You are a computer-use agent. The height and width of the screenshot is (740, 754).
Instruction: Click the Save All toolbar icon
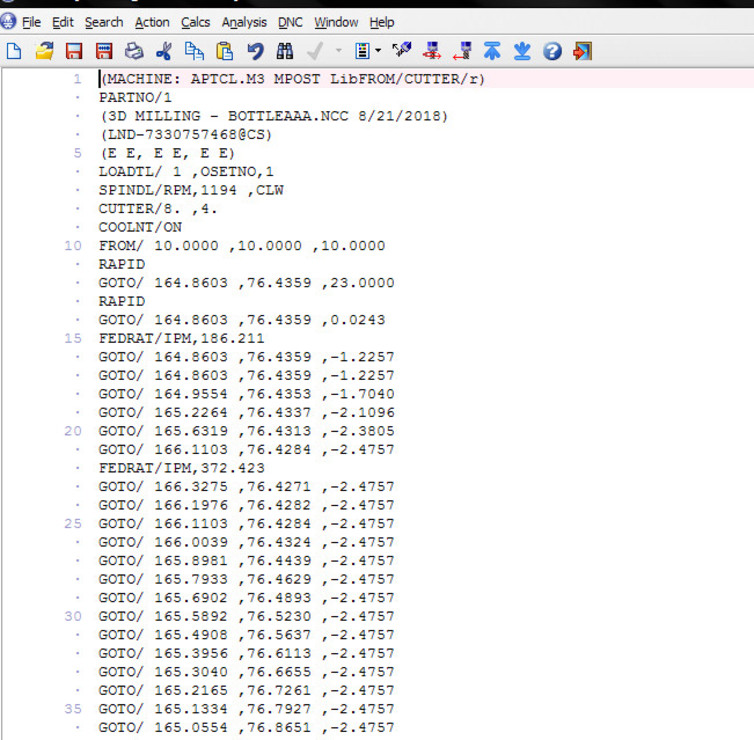(x=104, y=51)
